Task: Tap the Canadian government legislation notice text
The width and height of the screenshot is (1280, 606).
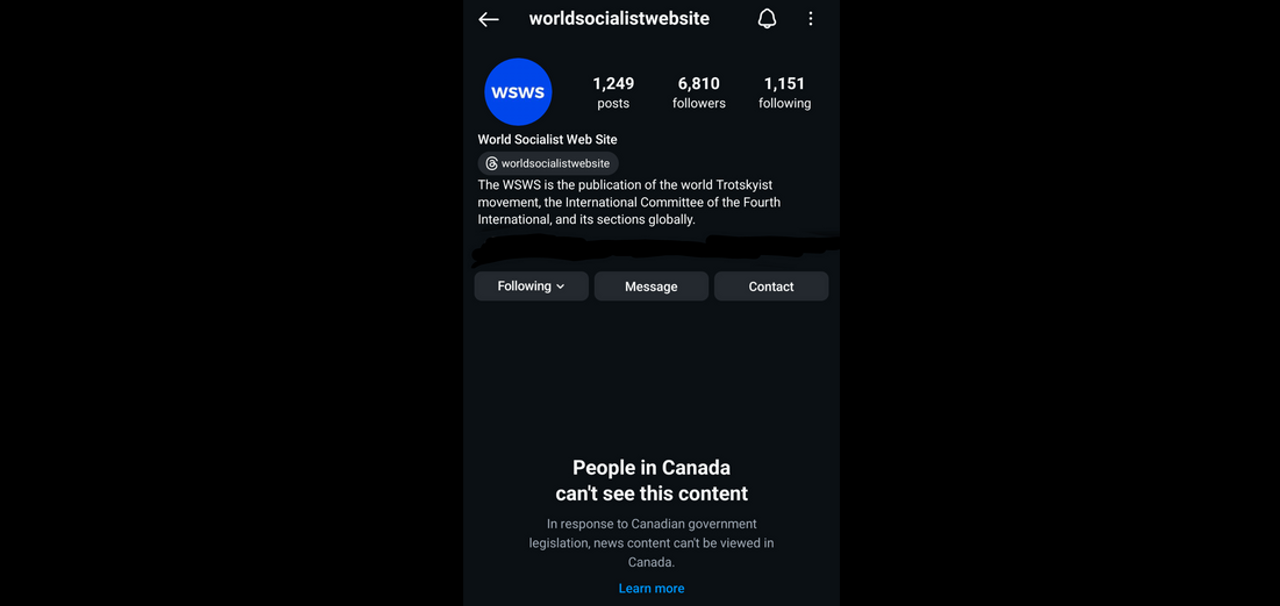Action: [x=651, y=543]
